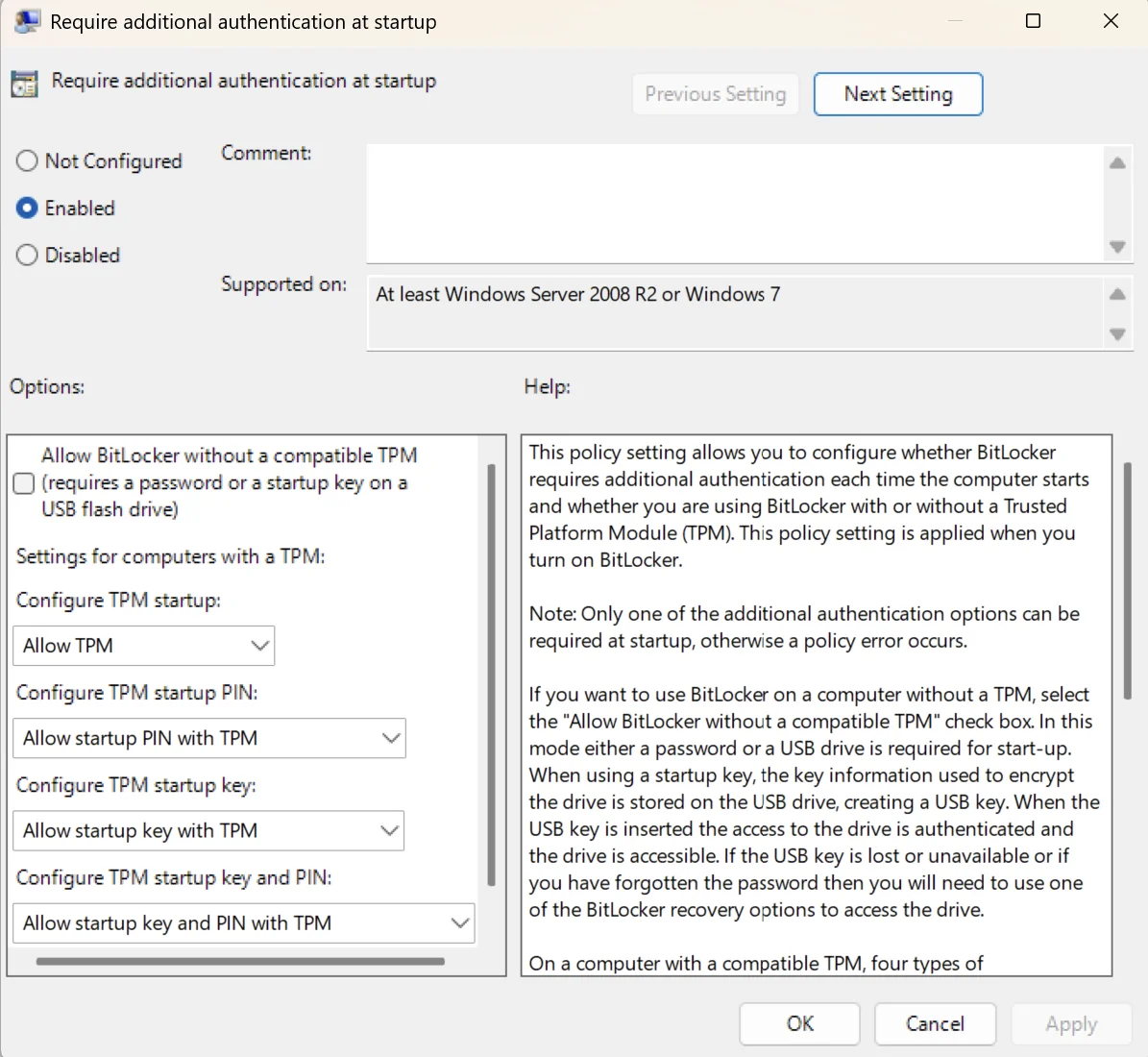Open the Configure TPM startup dropdown
This screenshot has width=1148, height=1057.
pyautogui.click(x=143, y=646)
